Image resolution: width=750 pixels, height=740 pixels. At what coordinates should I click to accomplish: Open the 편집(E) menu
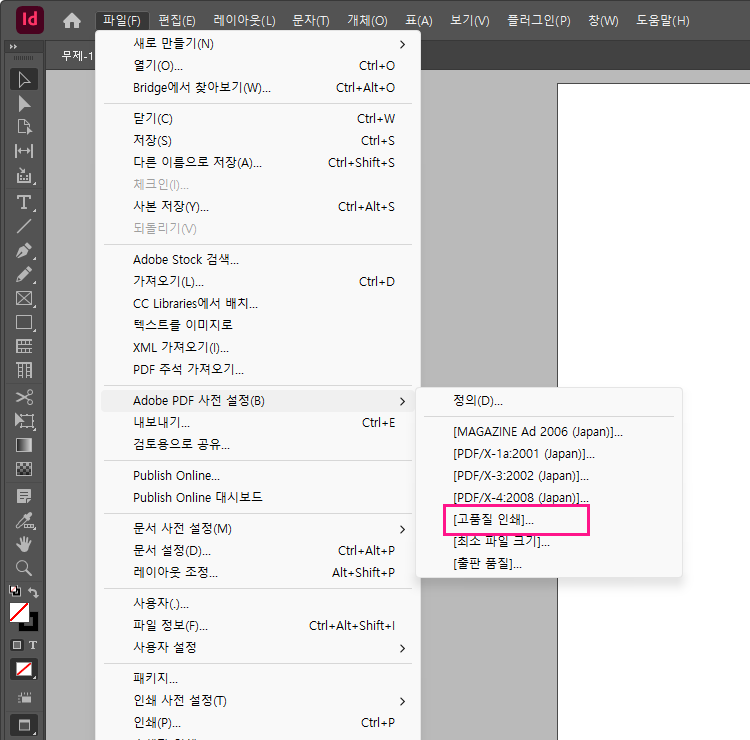[177, 20]
